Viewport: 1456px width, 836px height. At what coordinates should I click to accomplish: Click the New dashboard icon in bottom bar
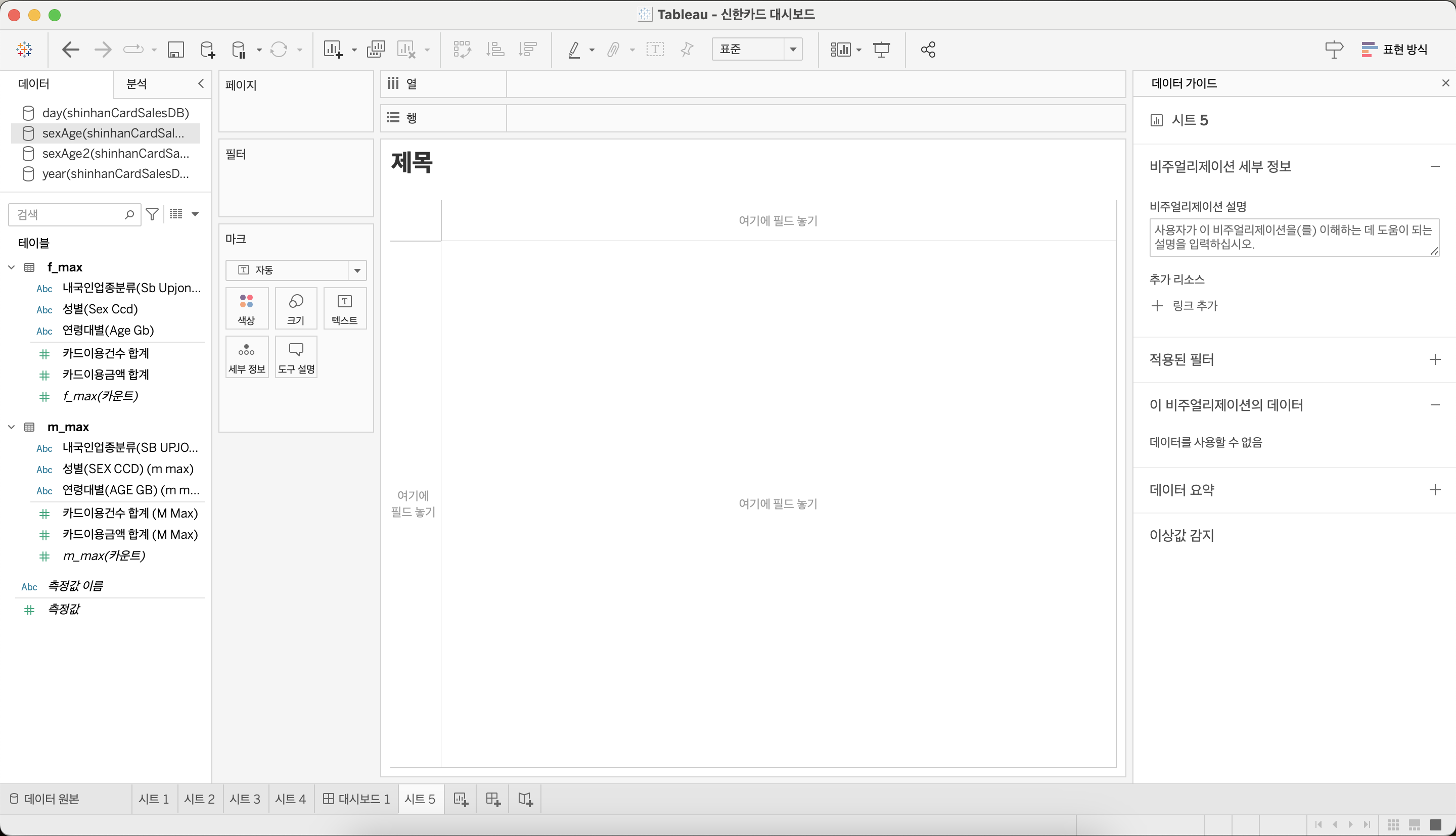pos(493,799)
